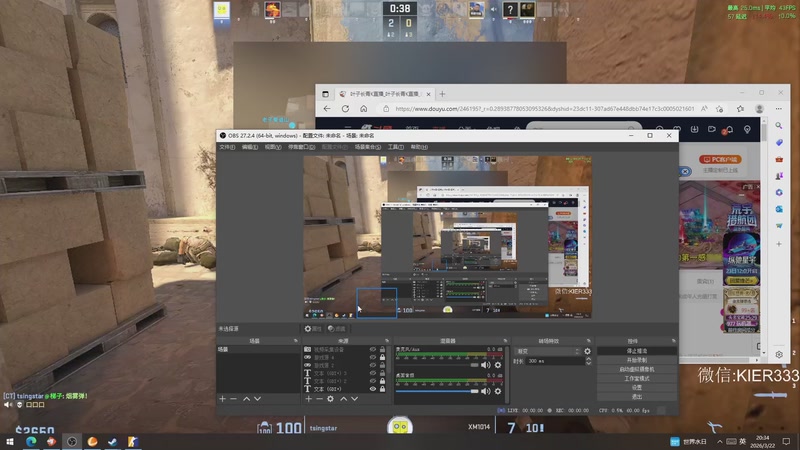Open Edge settings and more (…) menu

pyautogui.click(x=779, y=109)
